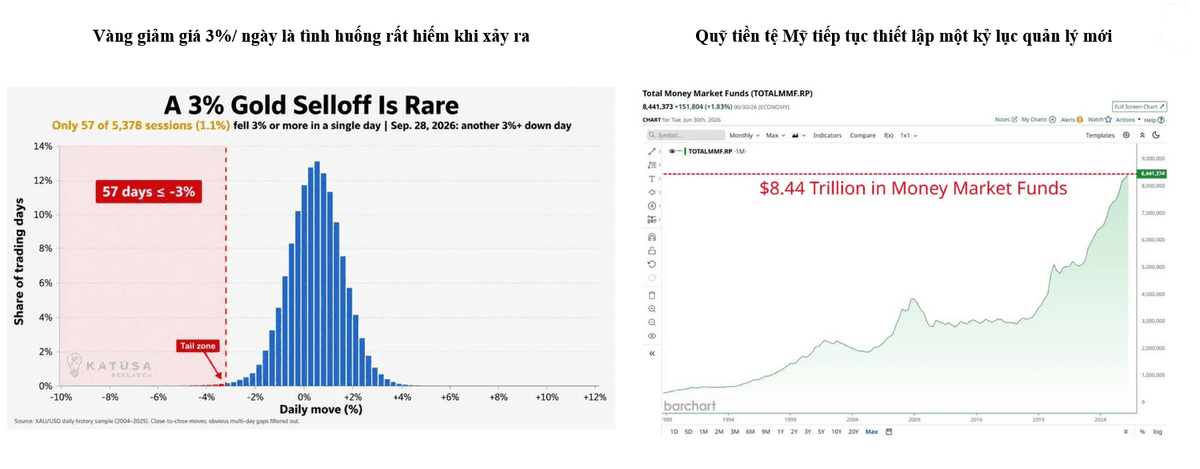
Task: Enable the magnet snap tool
Action: [x=652, y=237]
